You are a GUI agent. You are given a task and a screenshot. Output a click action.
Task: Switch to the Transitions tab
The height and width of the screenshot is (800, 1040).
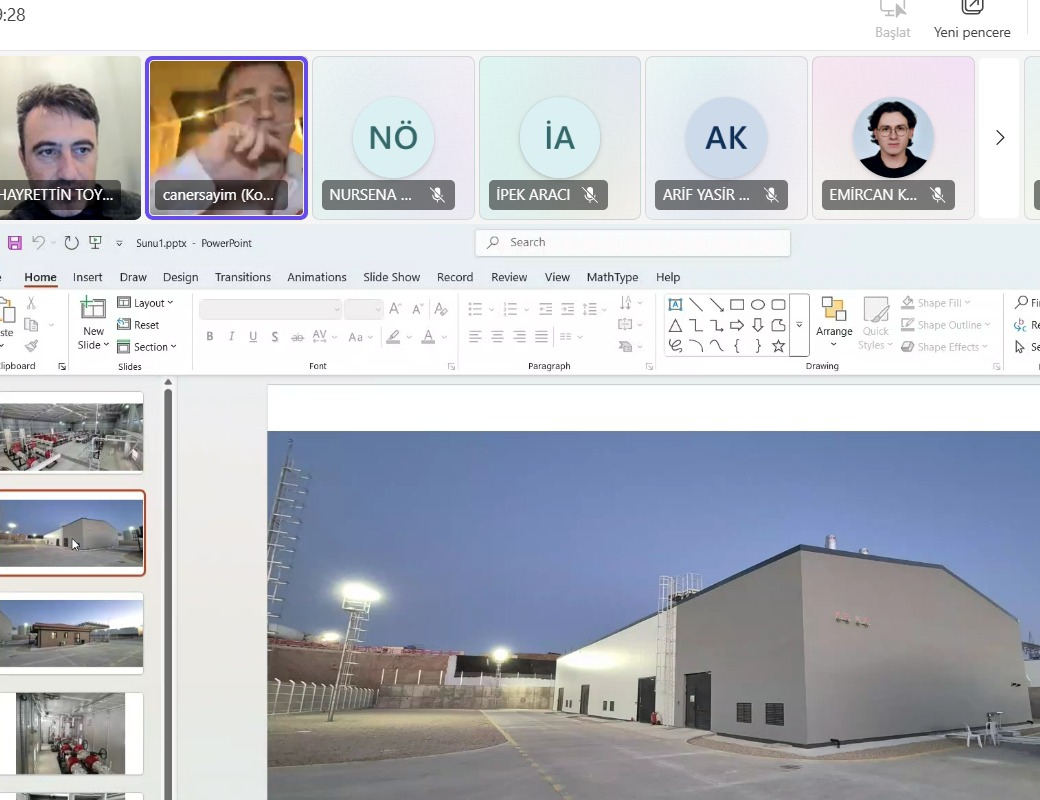pyautogui.click(x=243, y=277)
